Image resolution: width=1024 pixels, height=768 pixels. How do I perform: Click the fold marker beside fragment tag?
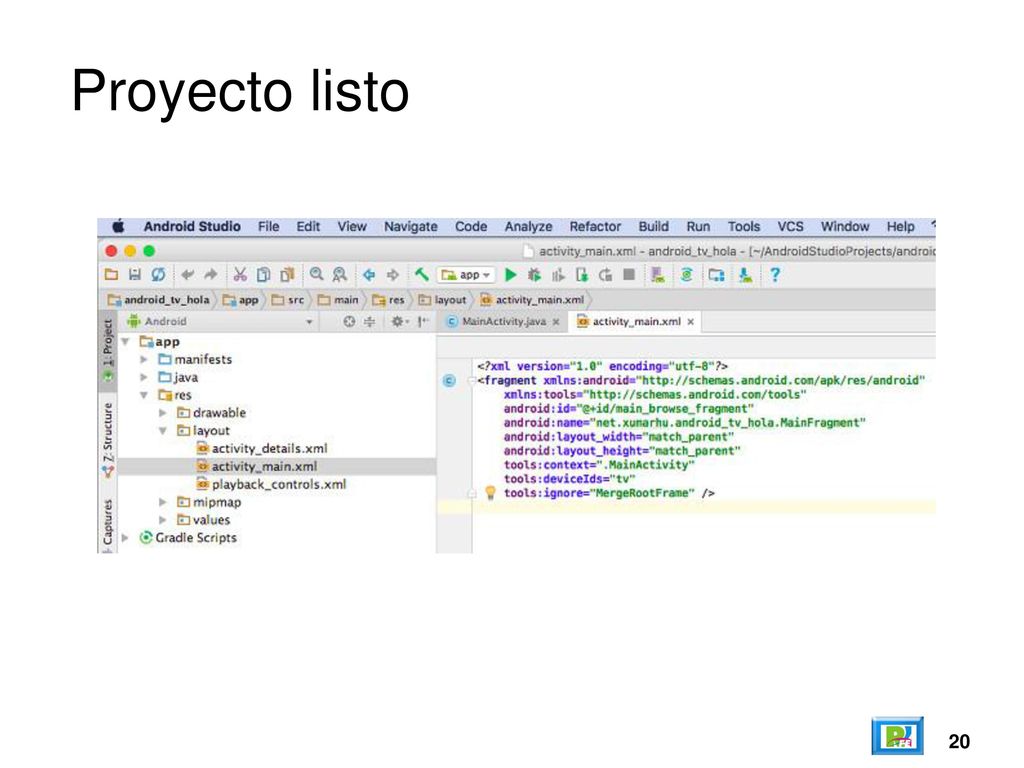tap(472, 381)
